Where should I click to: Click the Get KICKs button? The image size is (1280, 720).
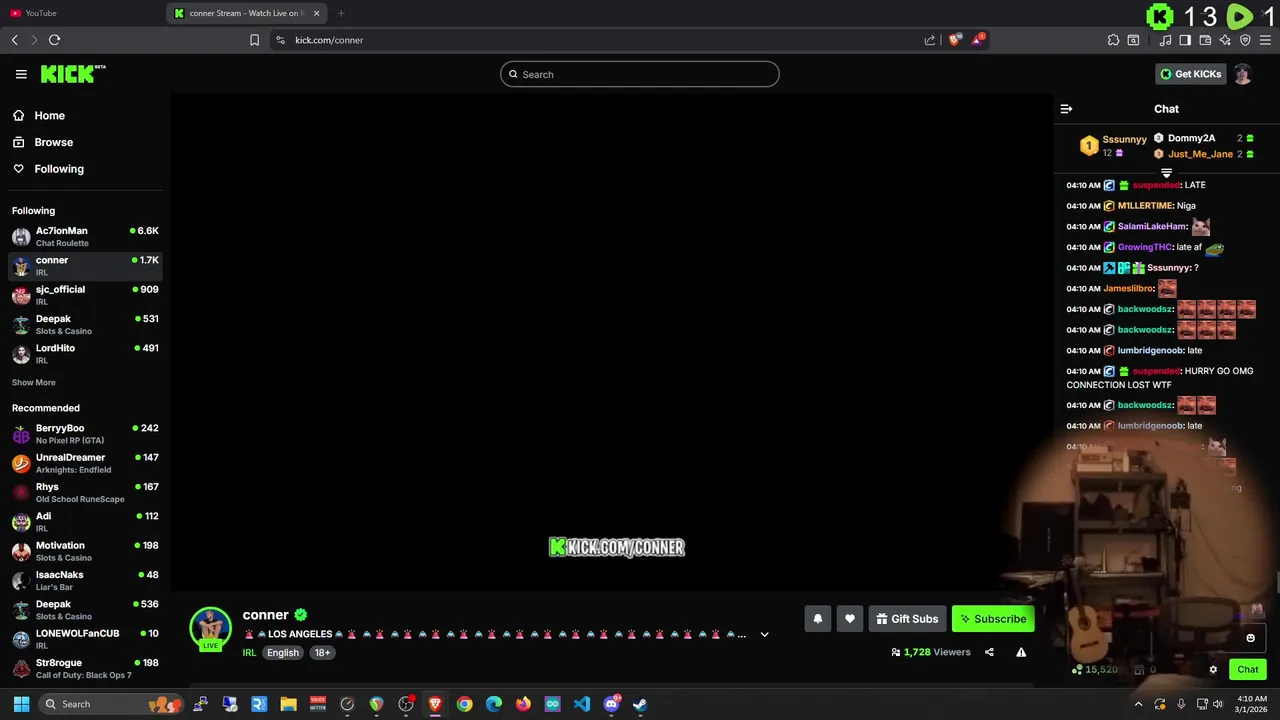[x=1190, y=74]
